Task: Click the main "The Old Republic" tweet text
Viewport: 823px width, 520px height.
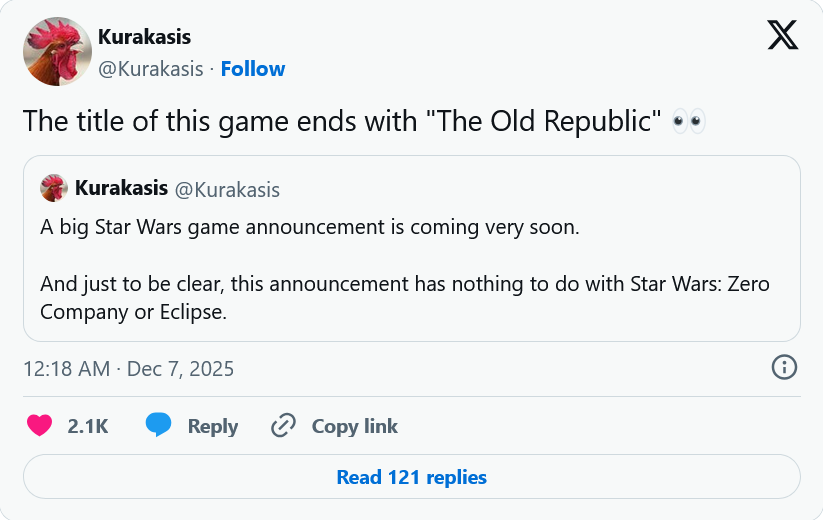Action: (x=341, y=121)
